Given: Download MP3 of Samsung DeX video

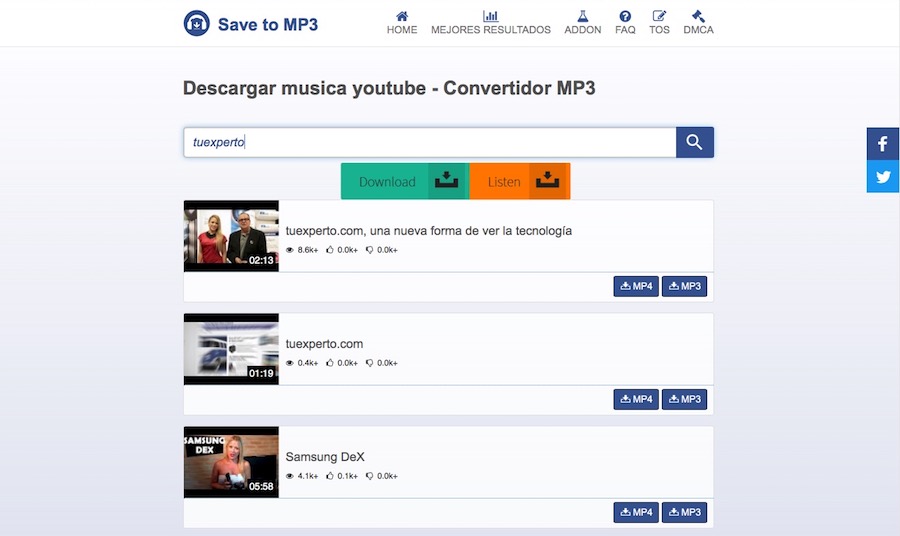Looking at the screenshot, I should (684, 512).
